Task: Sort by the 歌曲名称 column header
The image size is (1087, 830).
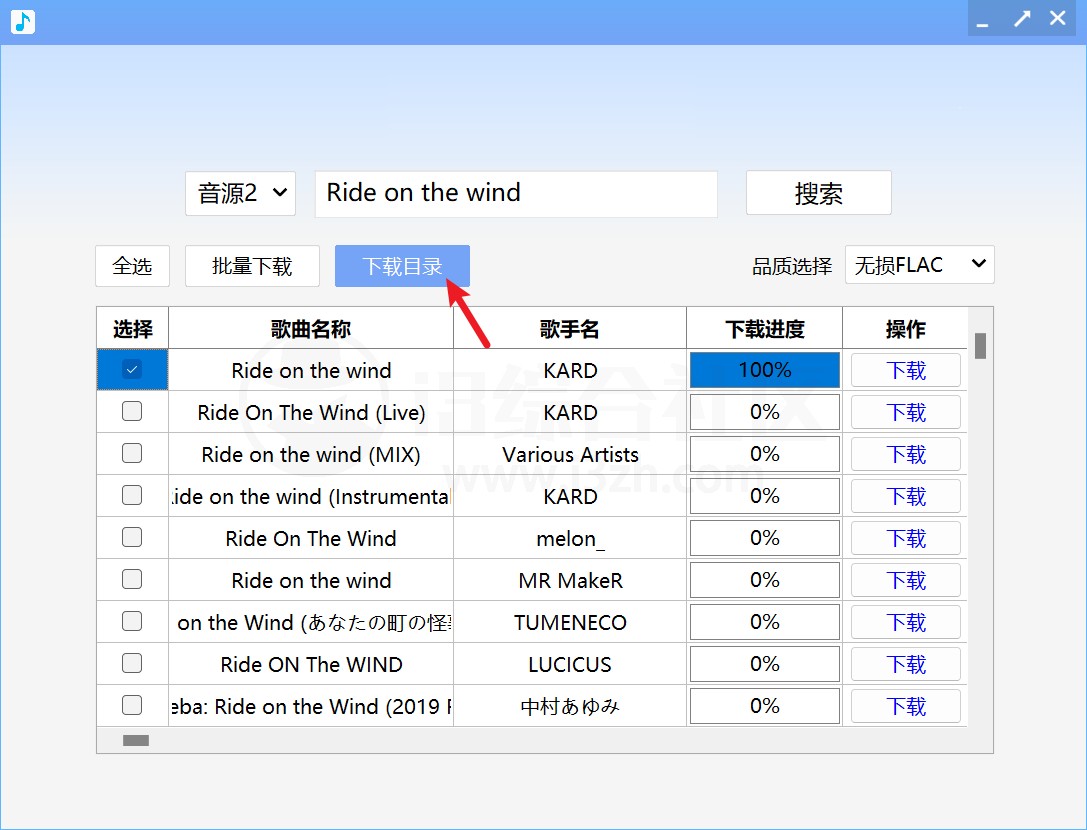Action: [x=311, y=328]
